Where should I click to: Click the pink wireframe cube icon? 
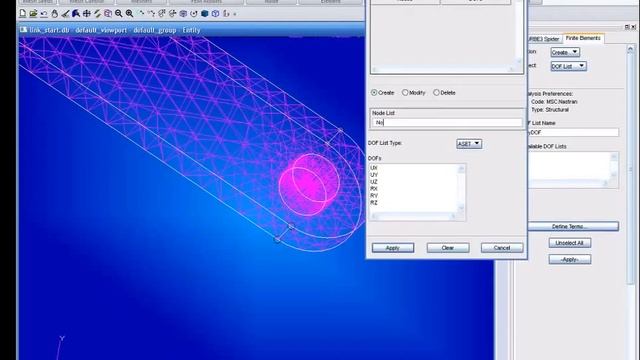tap(108, 14)
